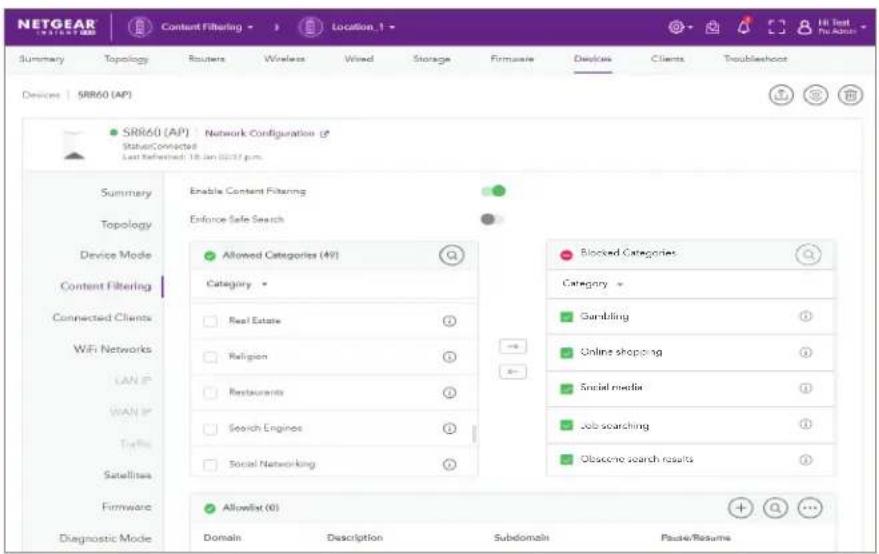Show info for Social Networking category

tap(449, 464)
